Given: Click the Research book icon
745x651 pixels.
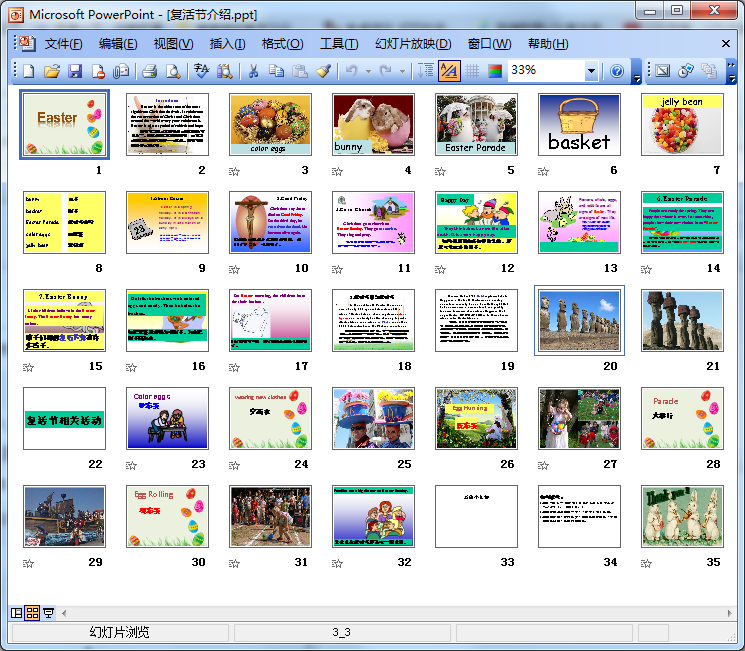Looking at the screenshot, I should tap(224, 71).
